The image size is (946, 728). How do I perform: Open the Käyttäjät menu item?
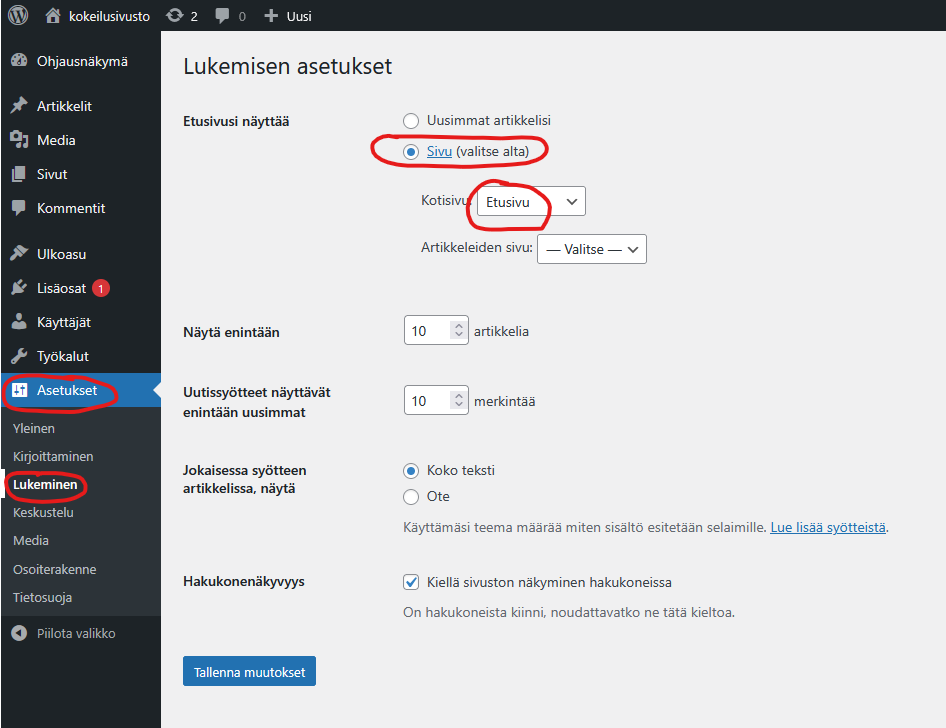(64, 322)
